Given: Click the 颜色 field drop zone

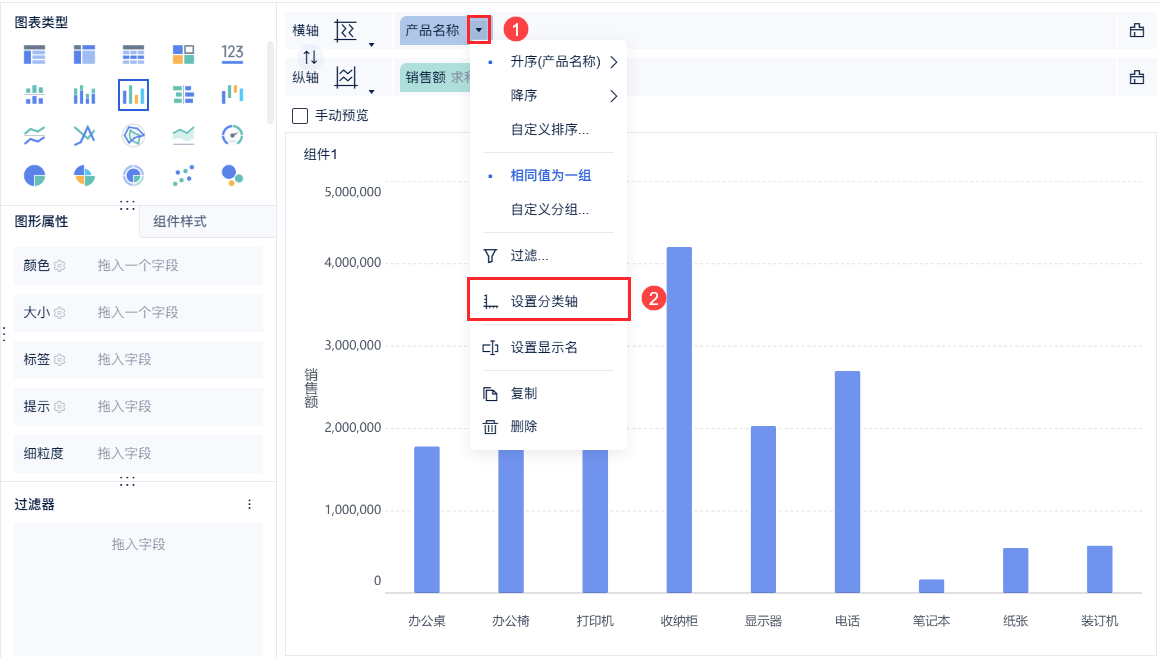Looking at the screenshot, I should 138,266.
